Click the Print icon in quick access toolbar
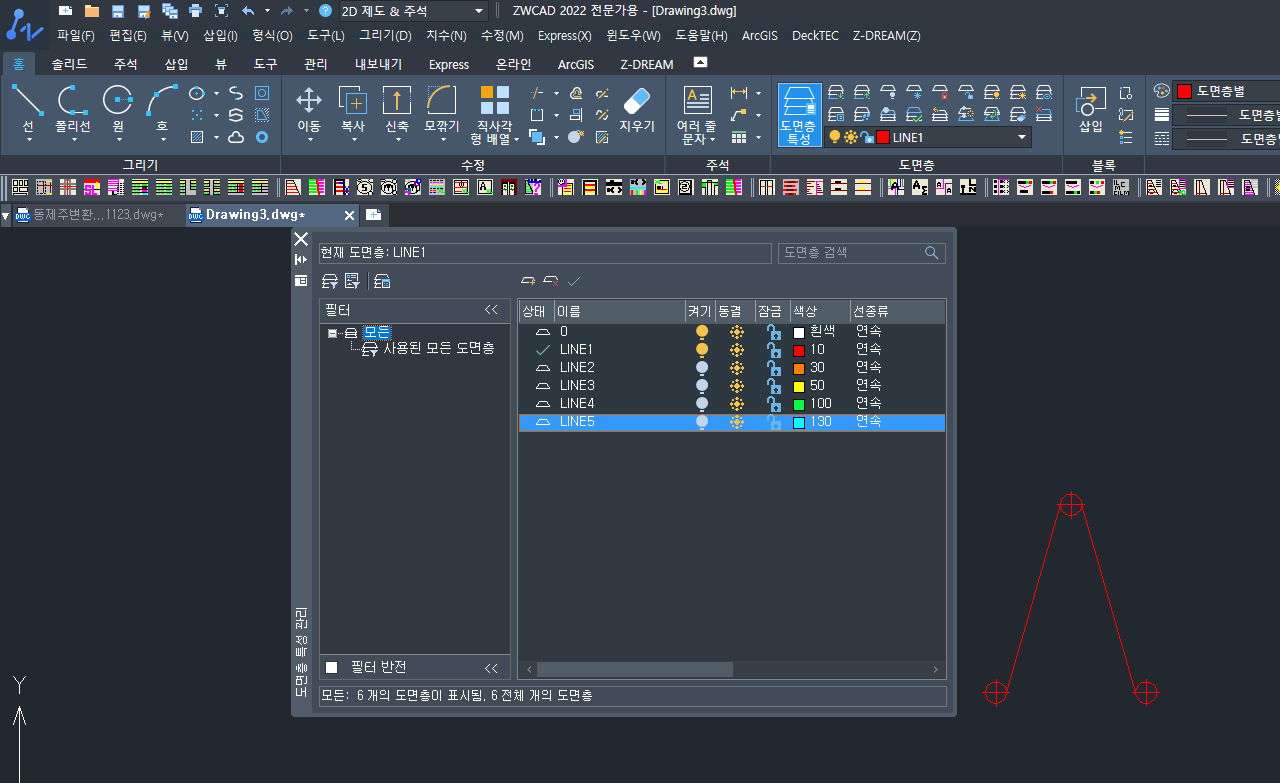 coord(195,11)
